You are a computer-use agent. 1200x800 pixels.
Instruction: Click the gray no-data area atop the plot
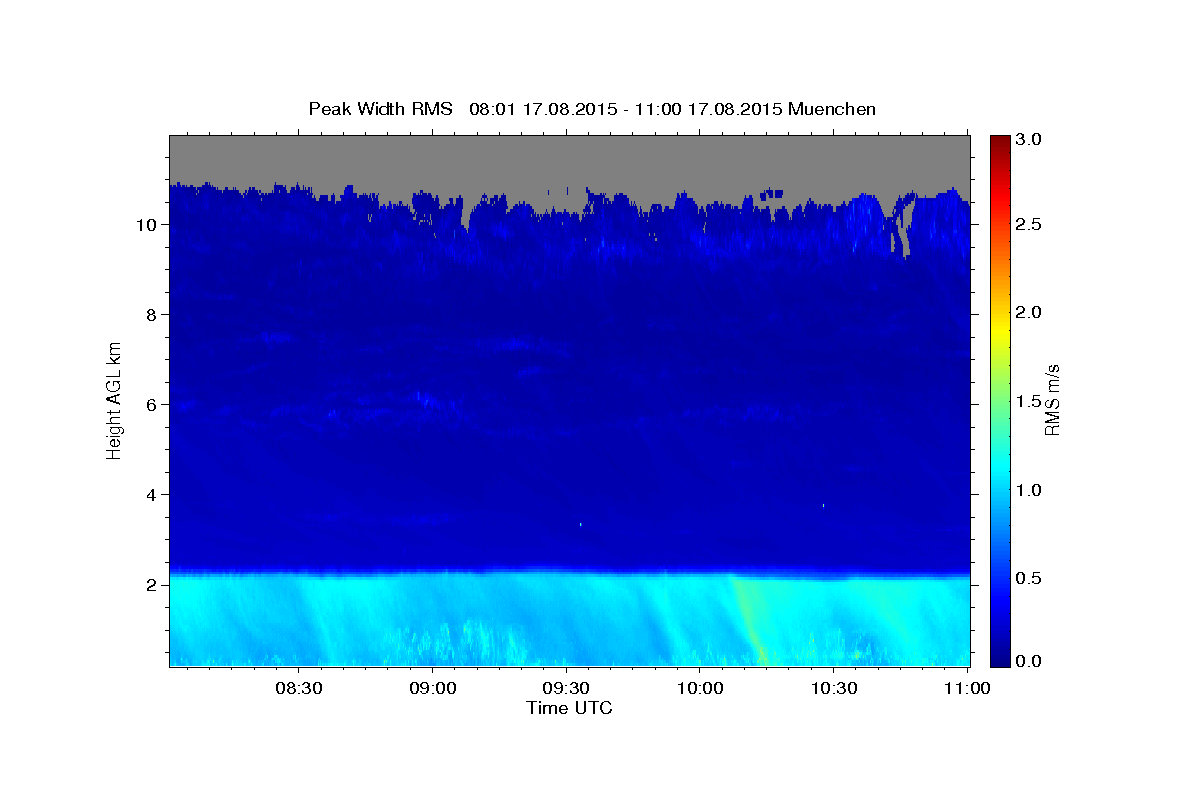(x=569, y=158)
